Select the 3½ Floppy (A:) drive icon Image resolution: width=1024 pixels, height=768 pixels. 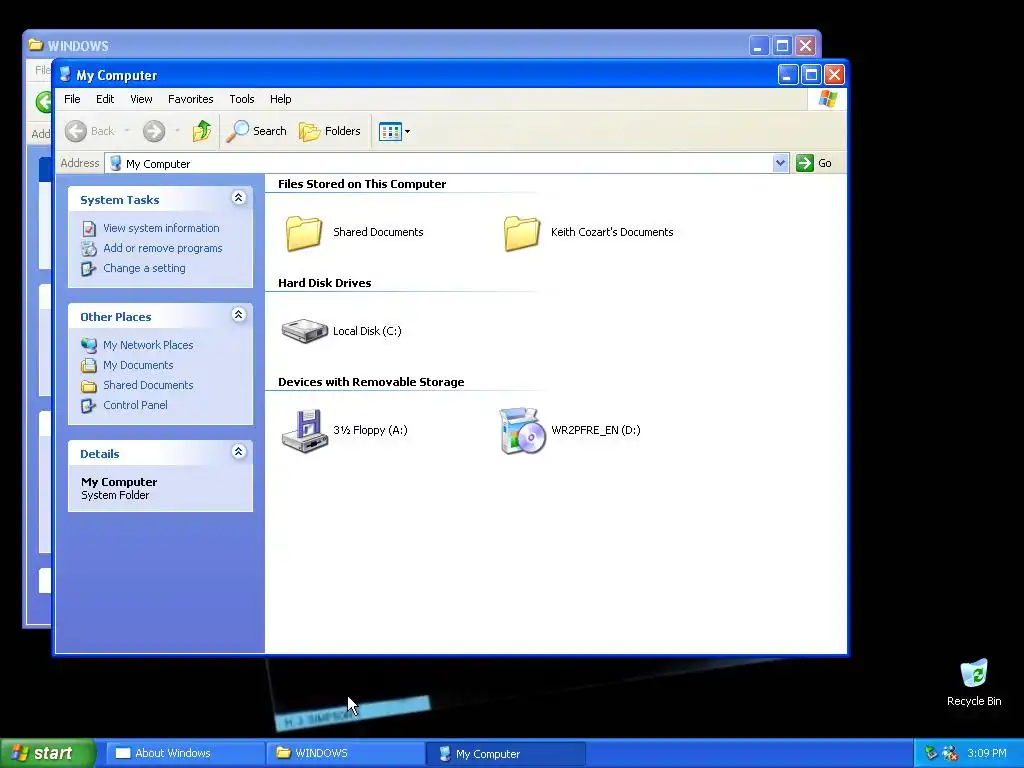tap(304, 430)
